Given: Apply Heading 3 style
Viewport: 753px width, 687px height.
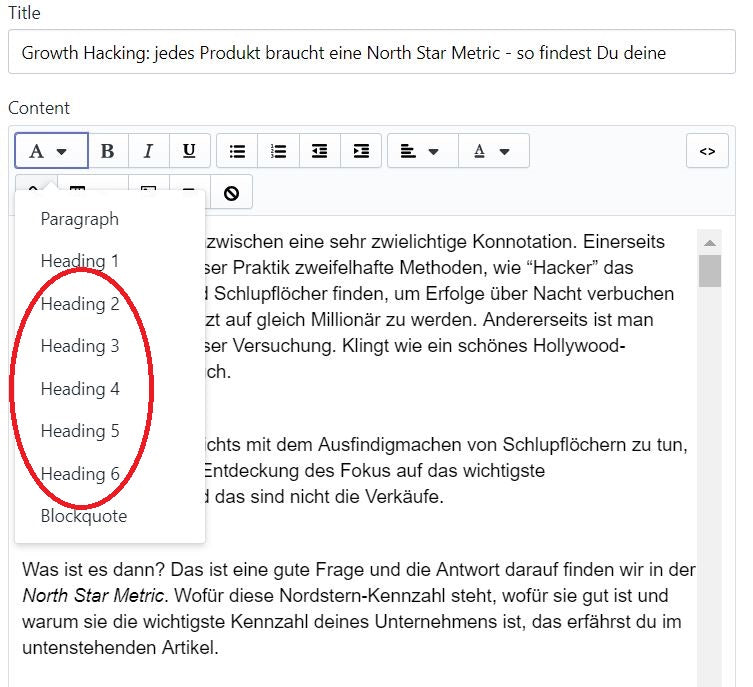Looking at the screenshot, I should pos(80,346).
